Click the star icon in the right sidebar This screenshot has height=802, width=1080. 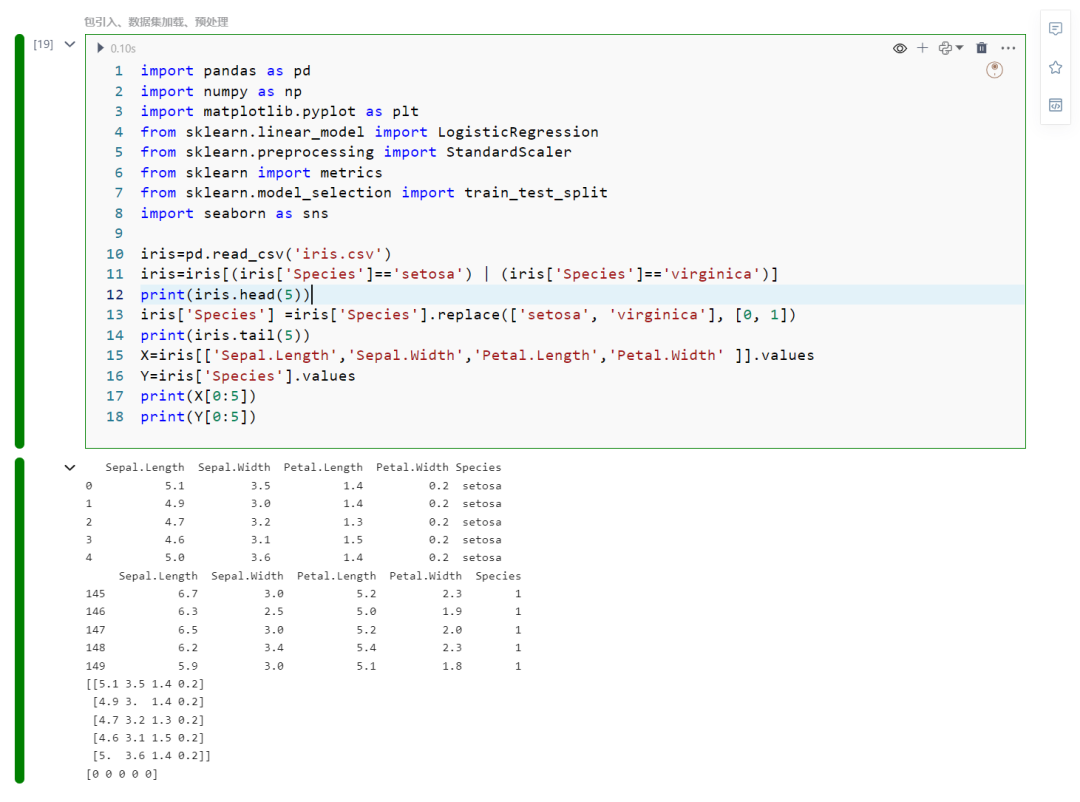click(1055, 66)
